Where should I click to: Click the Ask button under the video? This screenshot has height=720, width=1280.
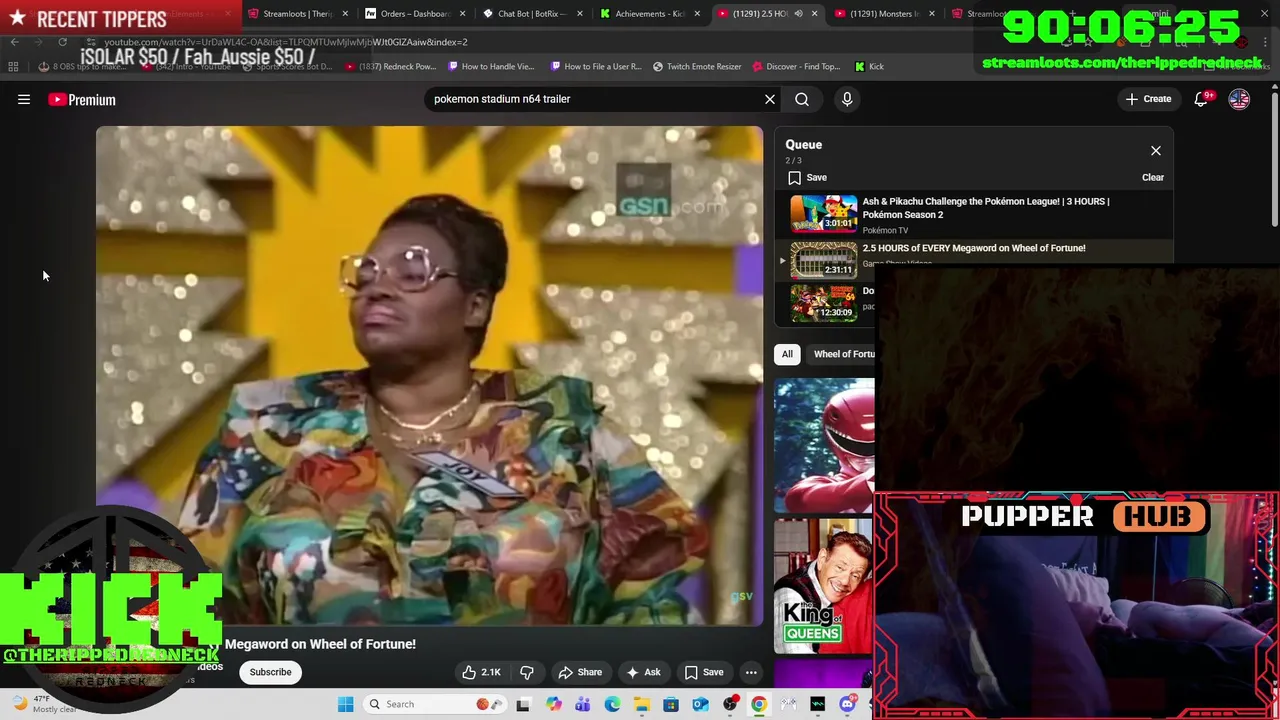tap(643, 672)
